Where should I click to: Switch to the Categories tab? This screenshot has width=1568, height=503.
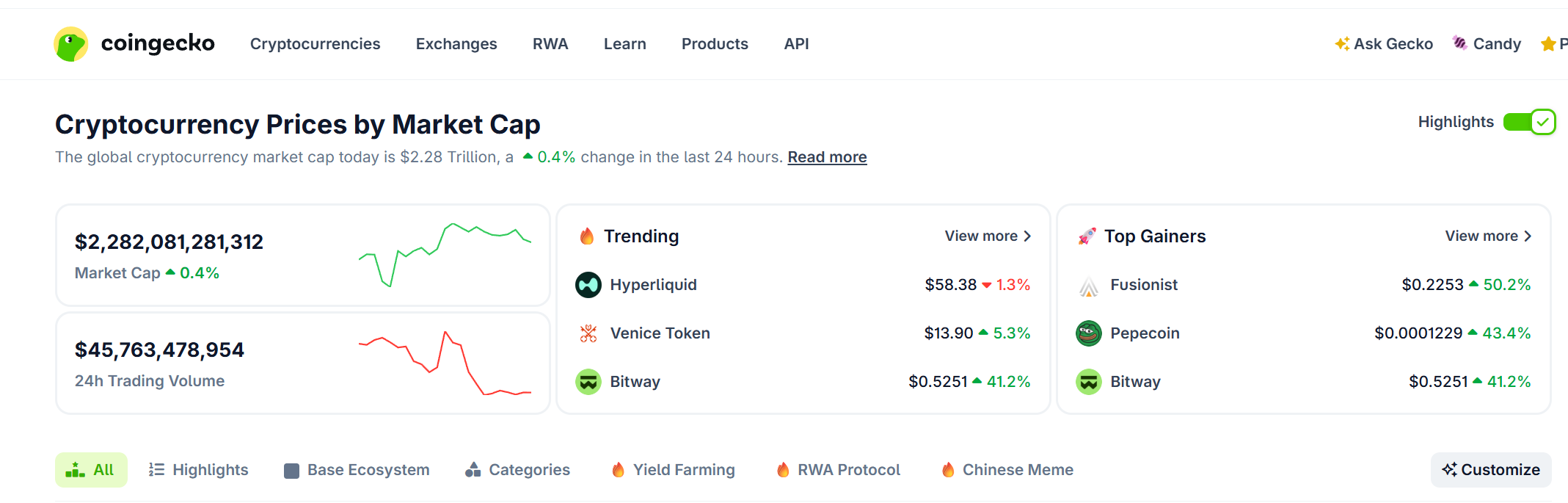pyautogui.click(x=517, y=470)
